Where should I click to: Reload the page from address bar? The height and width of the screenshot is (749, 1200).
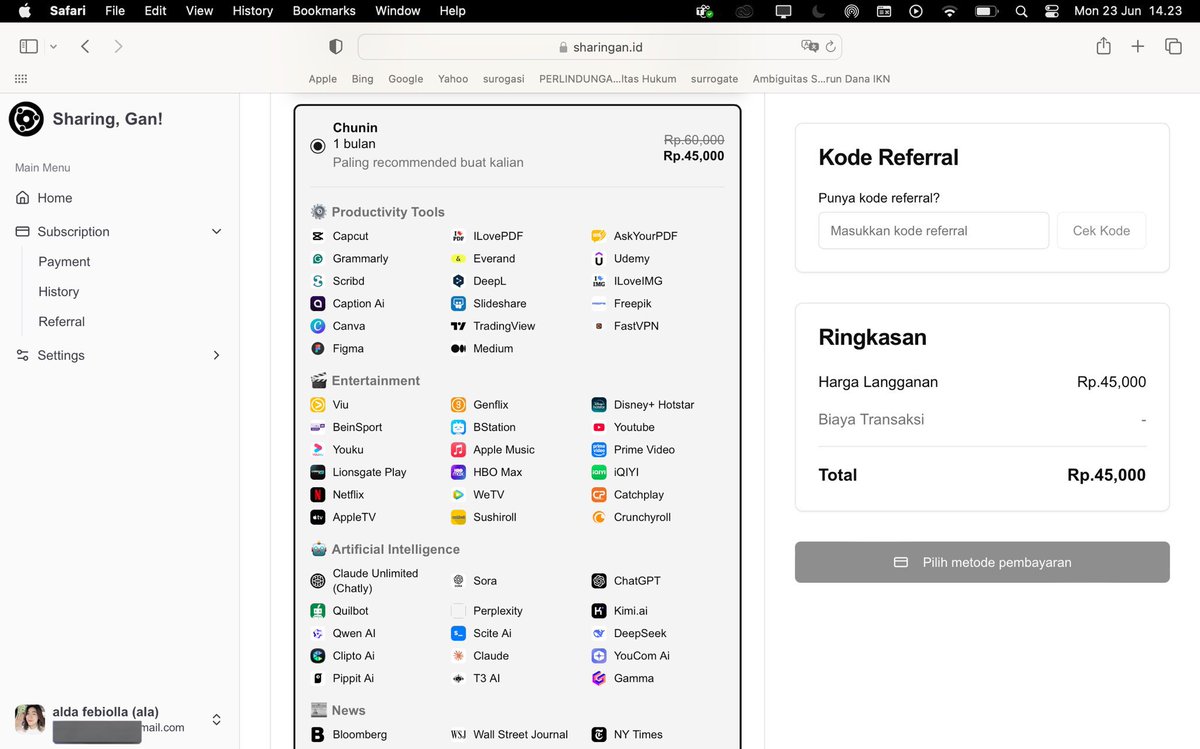830,47
